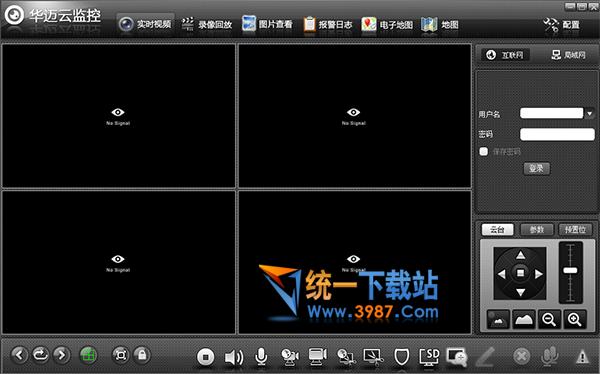Screen dimensions: 600x374
Task: Click the fullscreen view icon
Action: (x=121, y=355)
